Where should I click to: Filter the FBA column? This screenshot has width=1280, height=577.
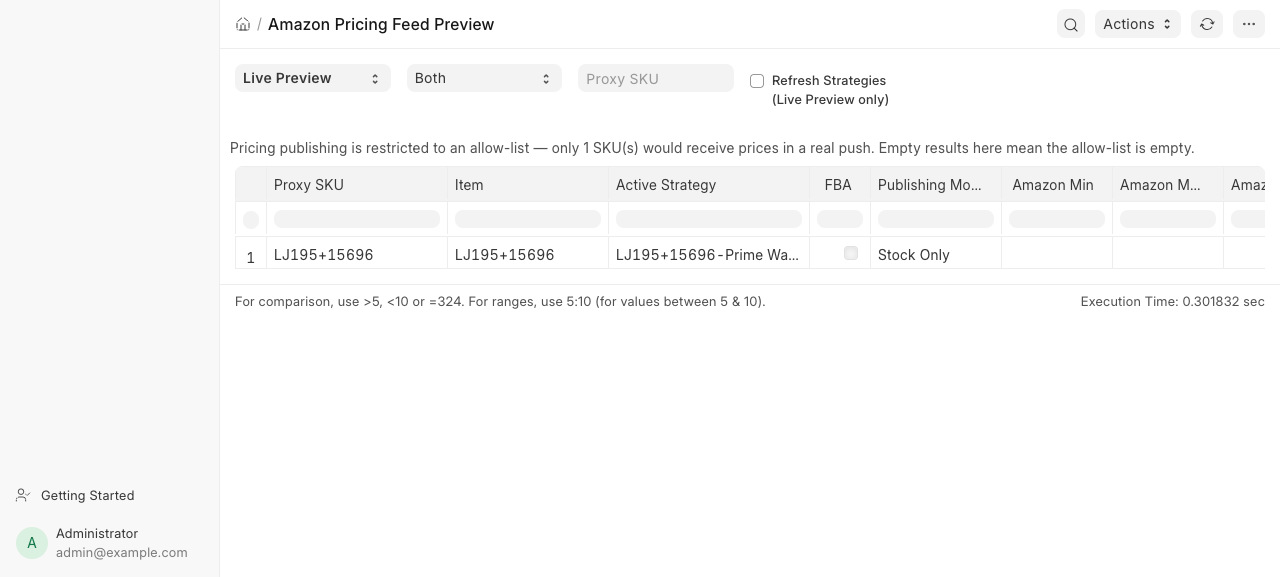[x=840, y=219]
